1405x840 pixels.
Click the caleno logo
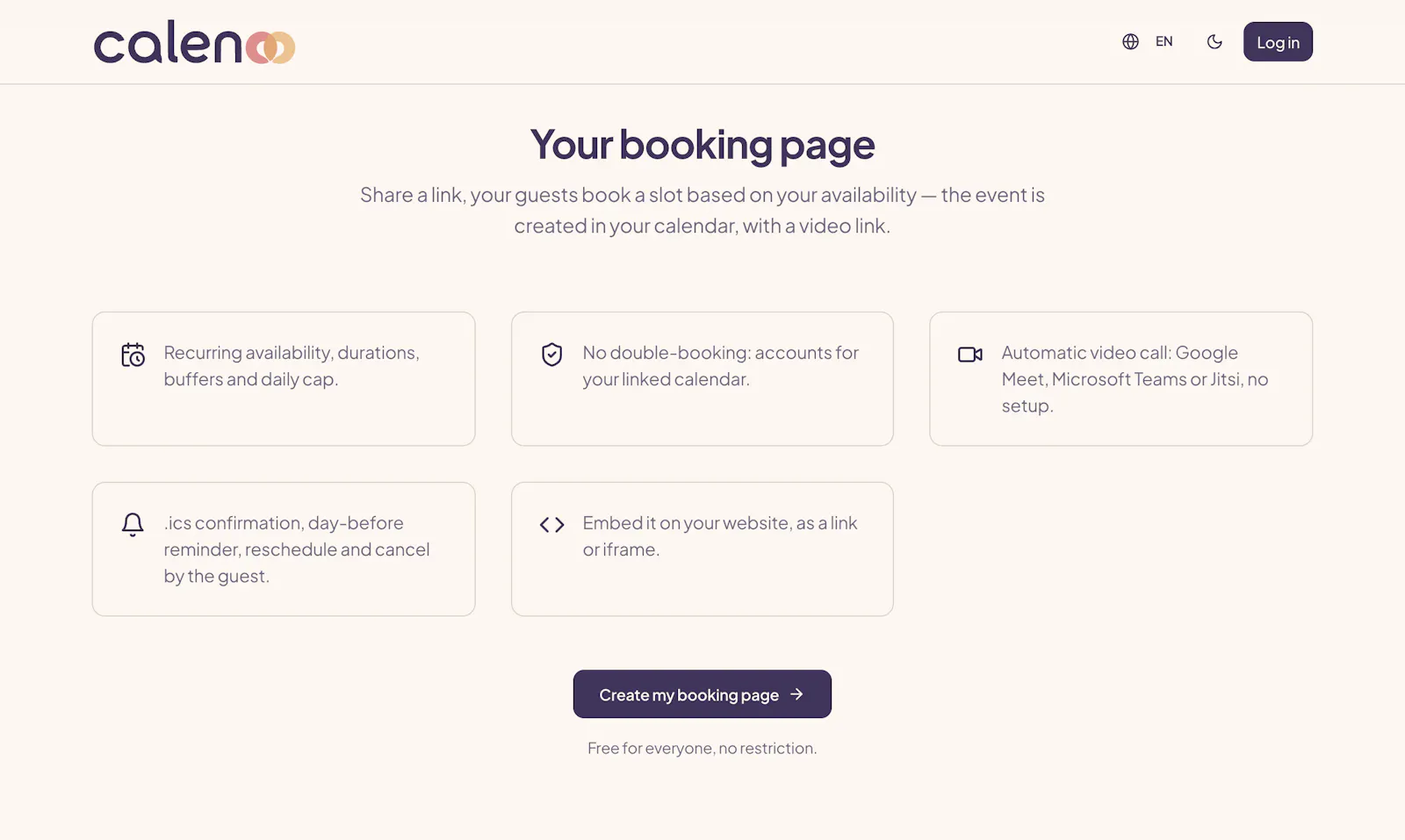tap(194, 43)
